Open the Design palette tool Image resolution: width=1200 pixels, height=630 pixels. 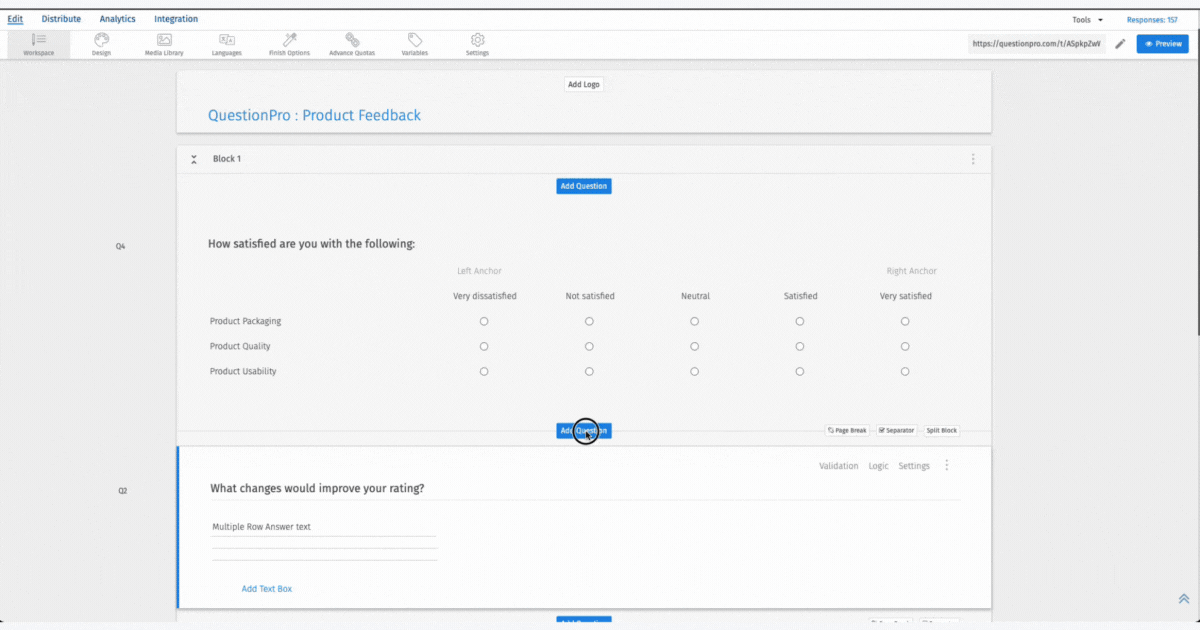[x=101, y=43]
